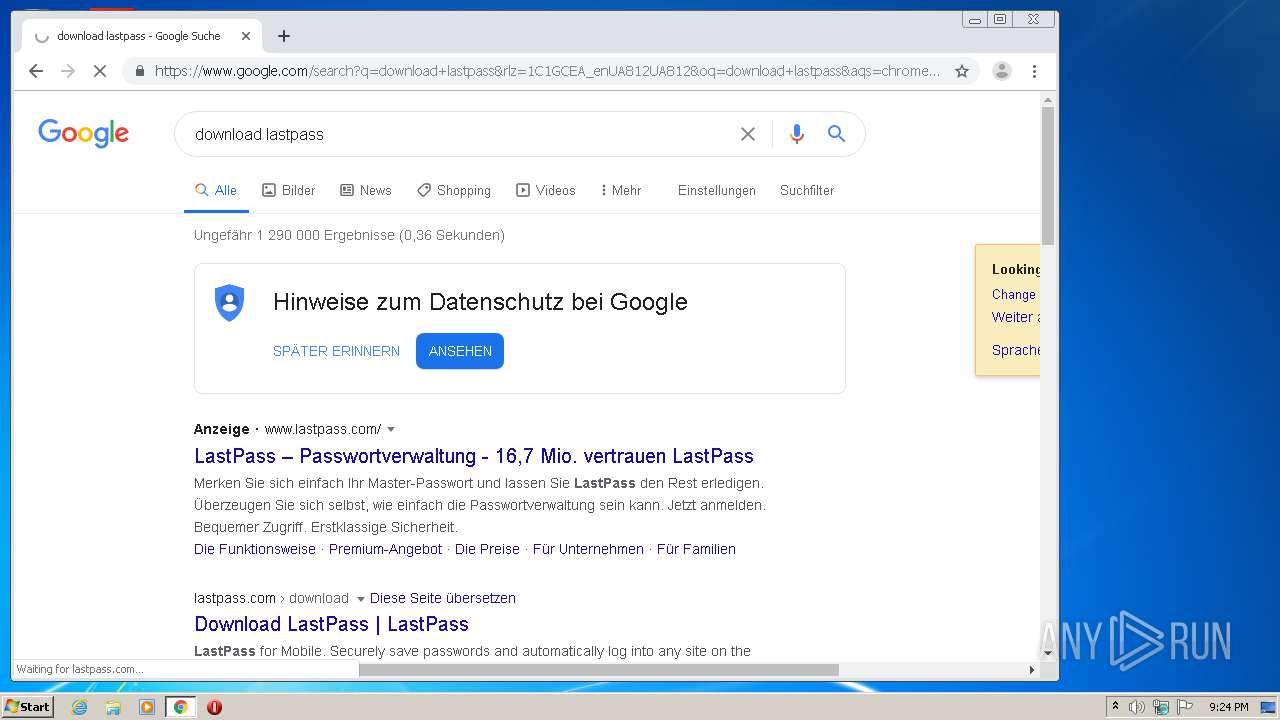Click Sprache link in yellow box
Viewport: 1280px width, 720px height.
1016,350
